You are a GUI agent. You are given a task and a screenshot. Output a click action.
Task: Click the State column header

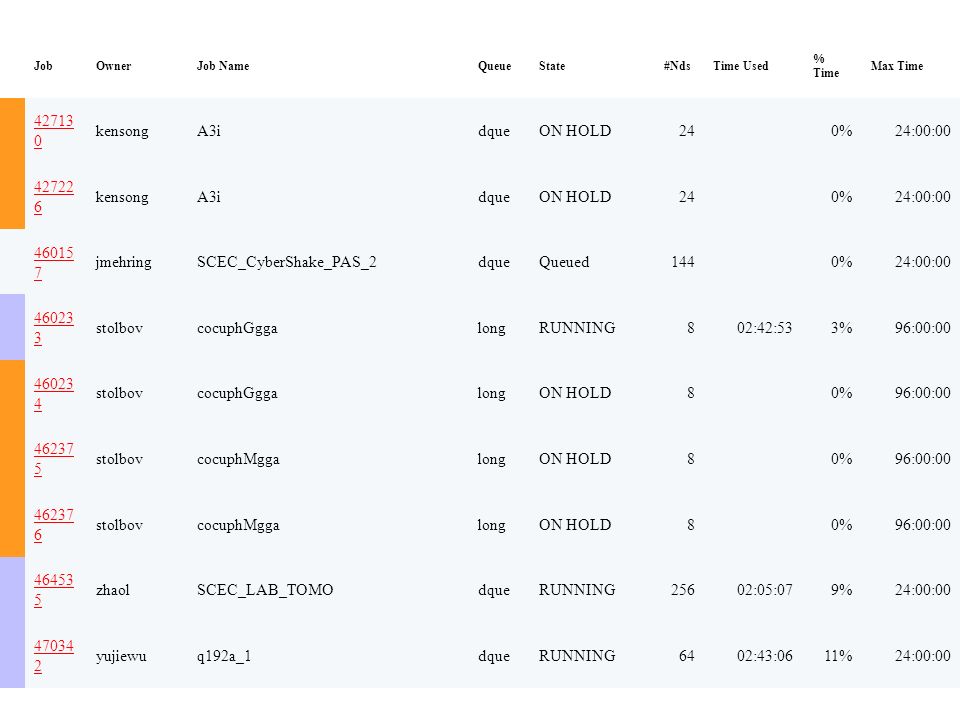(552, 66)
